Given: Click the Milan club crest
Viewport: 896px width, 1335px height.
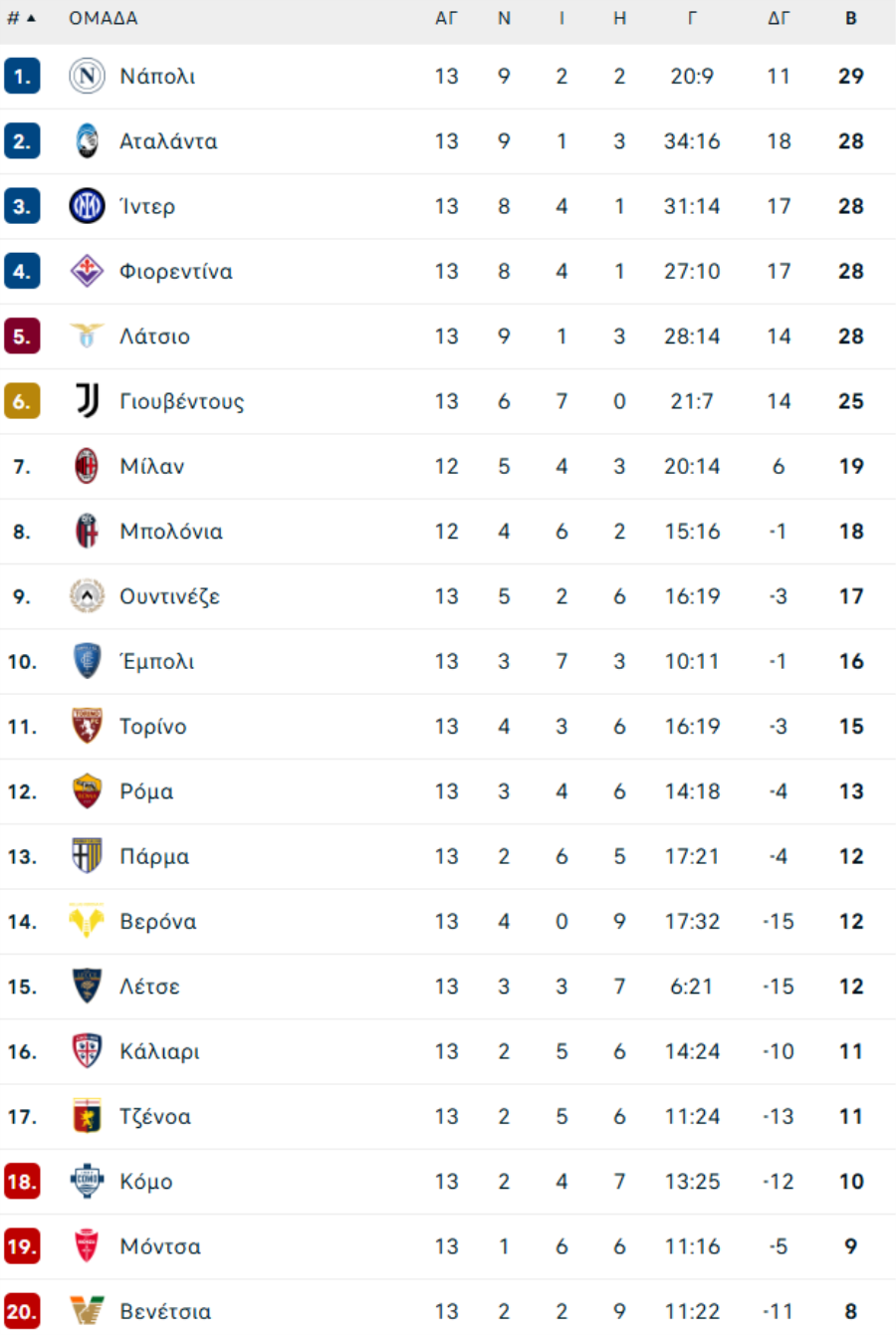Looking at the screenshot, I should [x=87, y=466].
